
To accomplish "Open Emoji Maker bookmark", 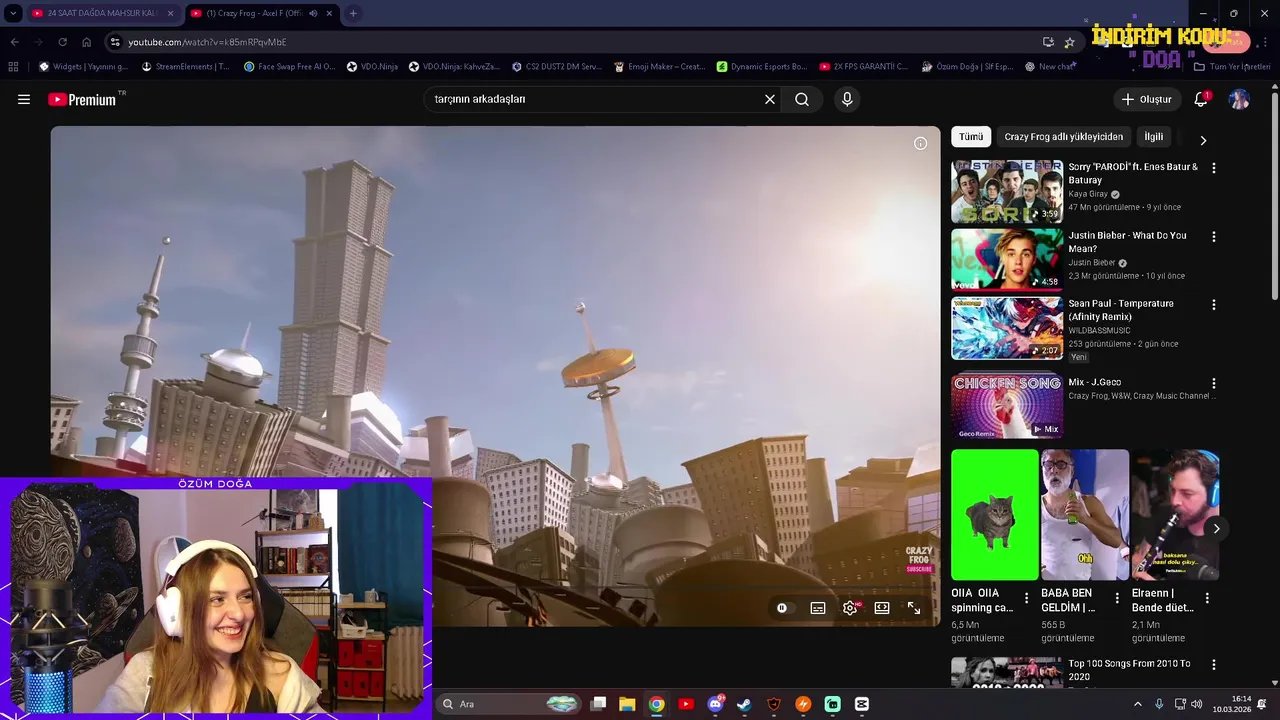I will [660, 67].
